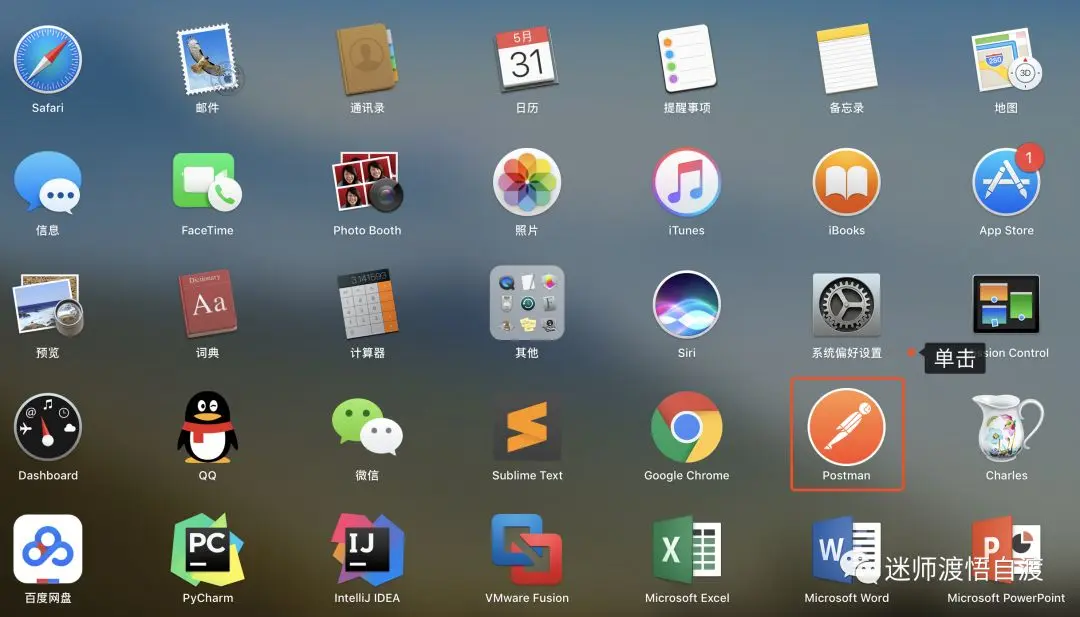Launch Mission Control app
This screenshot has height=617, width=1080.
click(1006, 304)
